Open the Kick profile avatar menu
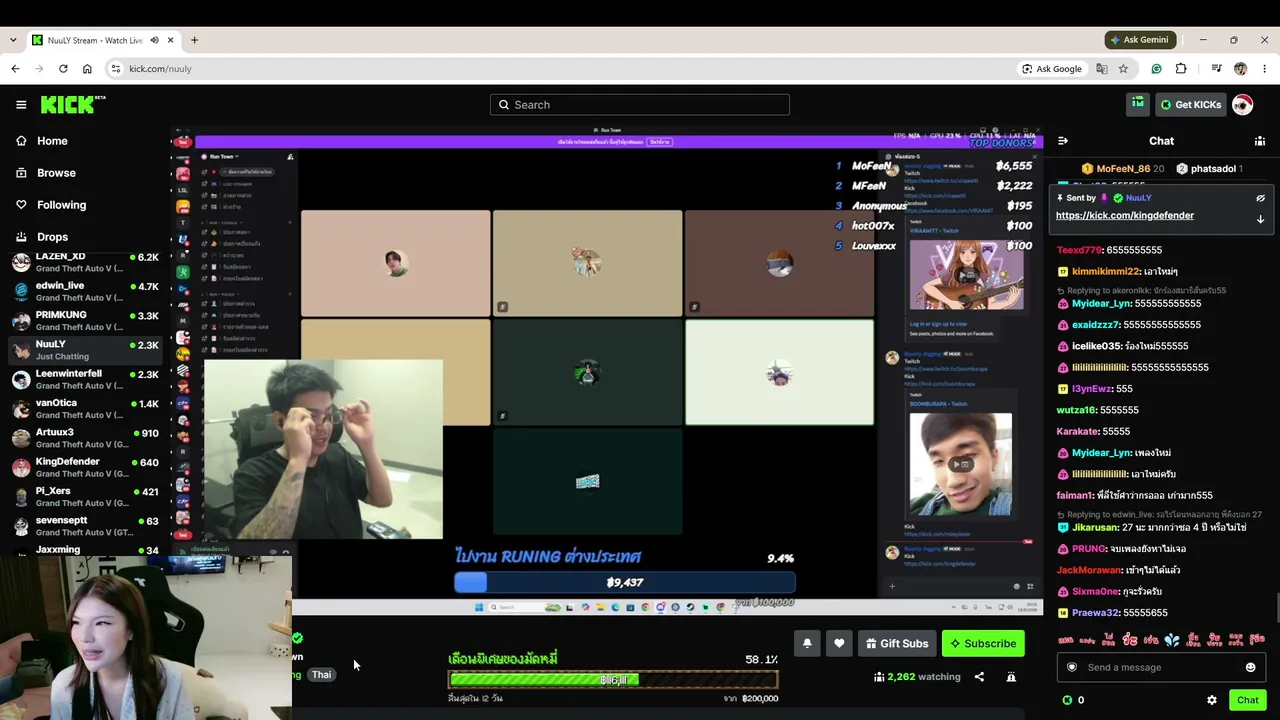The image size is (1280, 720). [x=1242, y=104]
